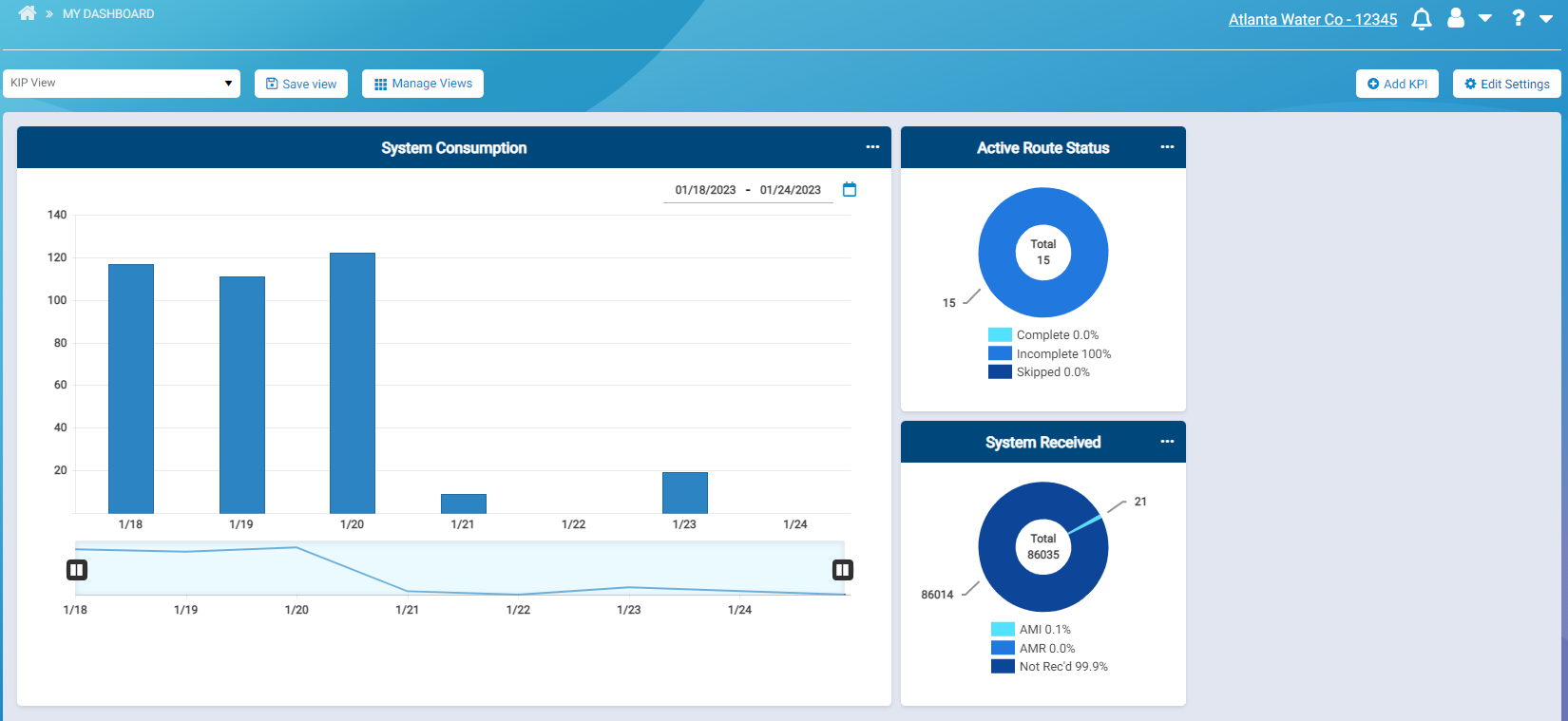1568x721 pixels.
Task: Click the help question mark icon
Action: click(x=1519, y=18)
